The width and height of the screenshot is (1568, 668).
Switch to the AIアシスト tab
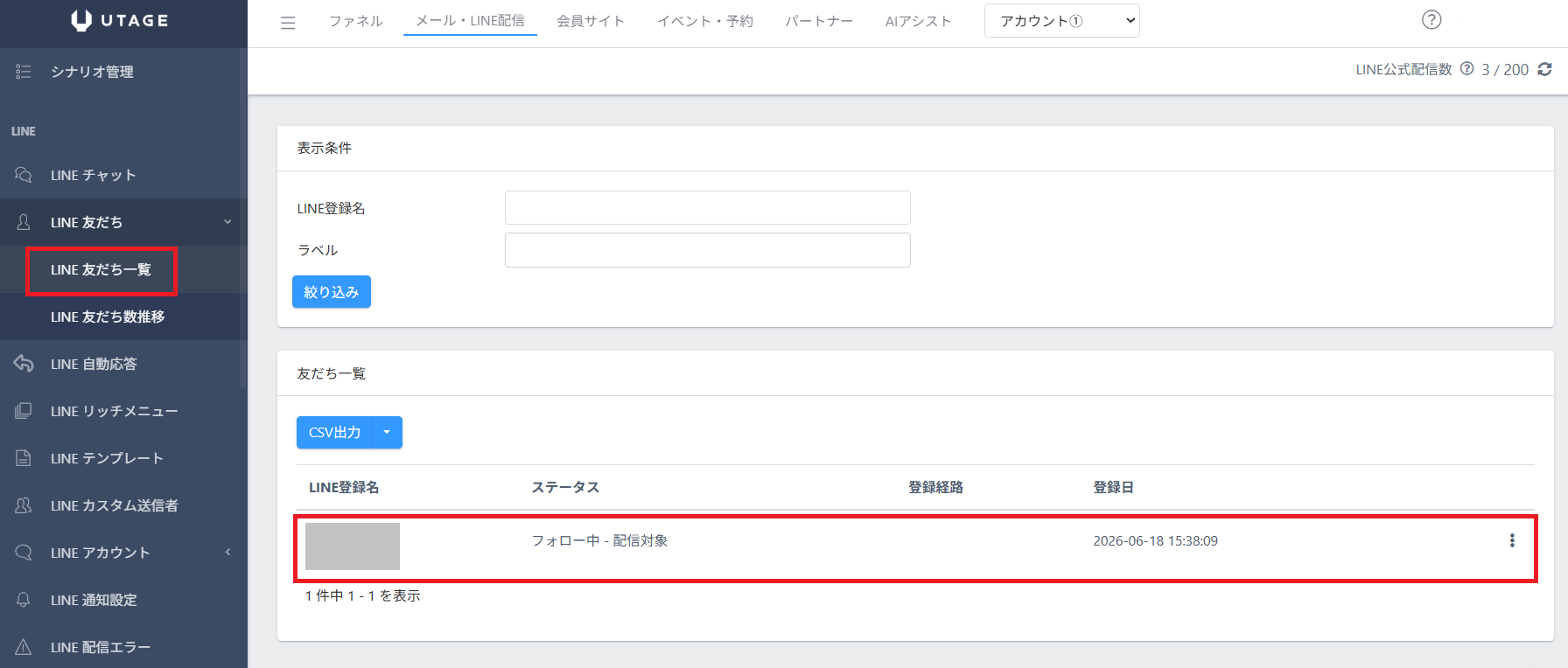tap(918, 21)
